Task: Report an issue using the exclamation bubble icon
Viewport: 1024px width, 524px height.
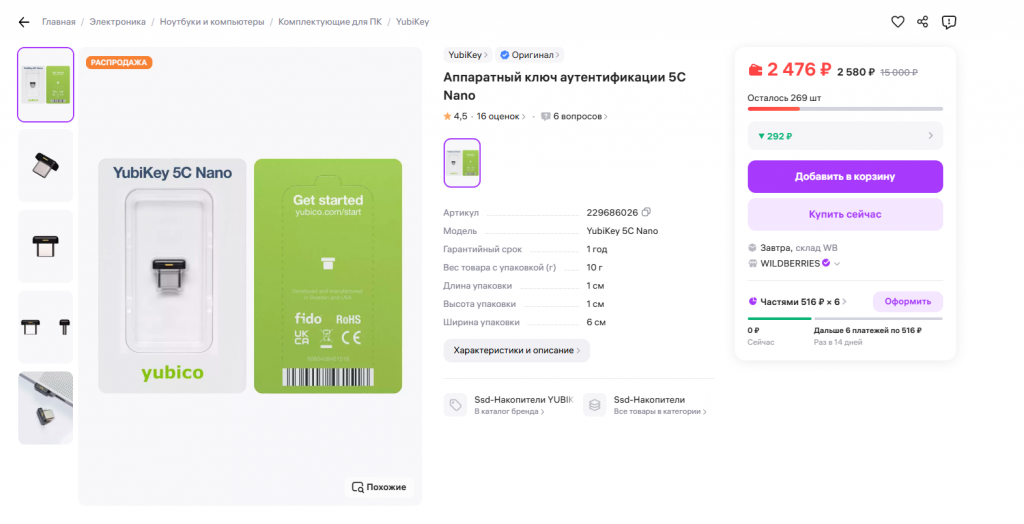Action: [949, 22]
